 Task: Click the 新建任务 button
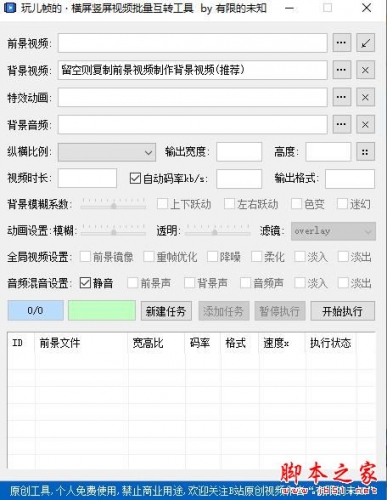click(x=166, y=311)
